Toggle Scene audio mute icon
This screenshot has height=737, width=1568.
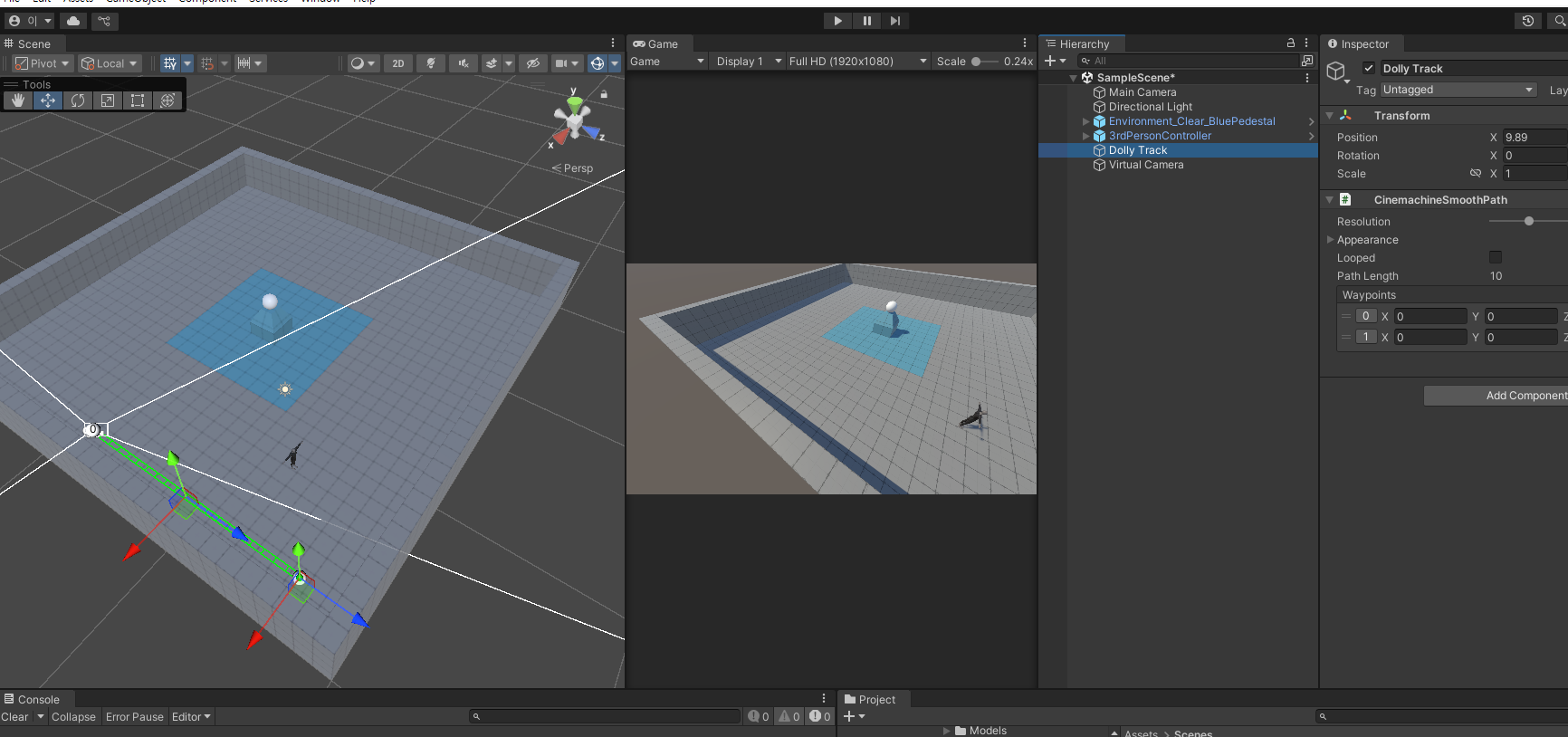point(464,63)
